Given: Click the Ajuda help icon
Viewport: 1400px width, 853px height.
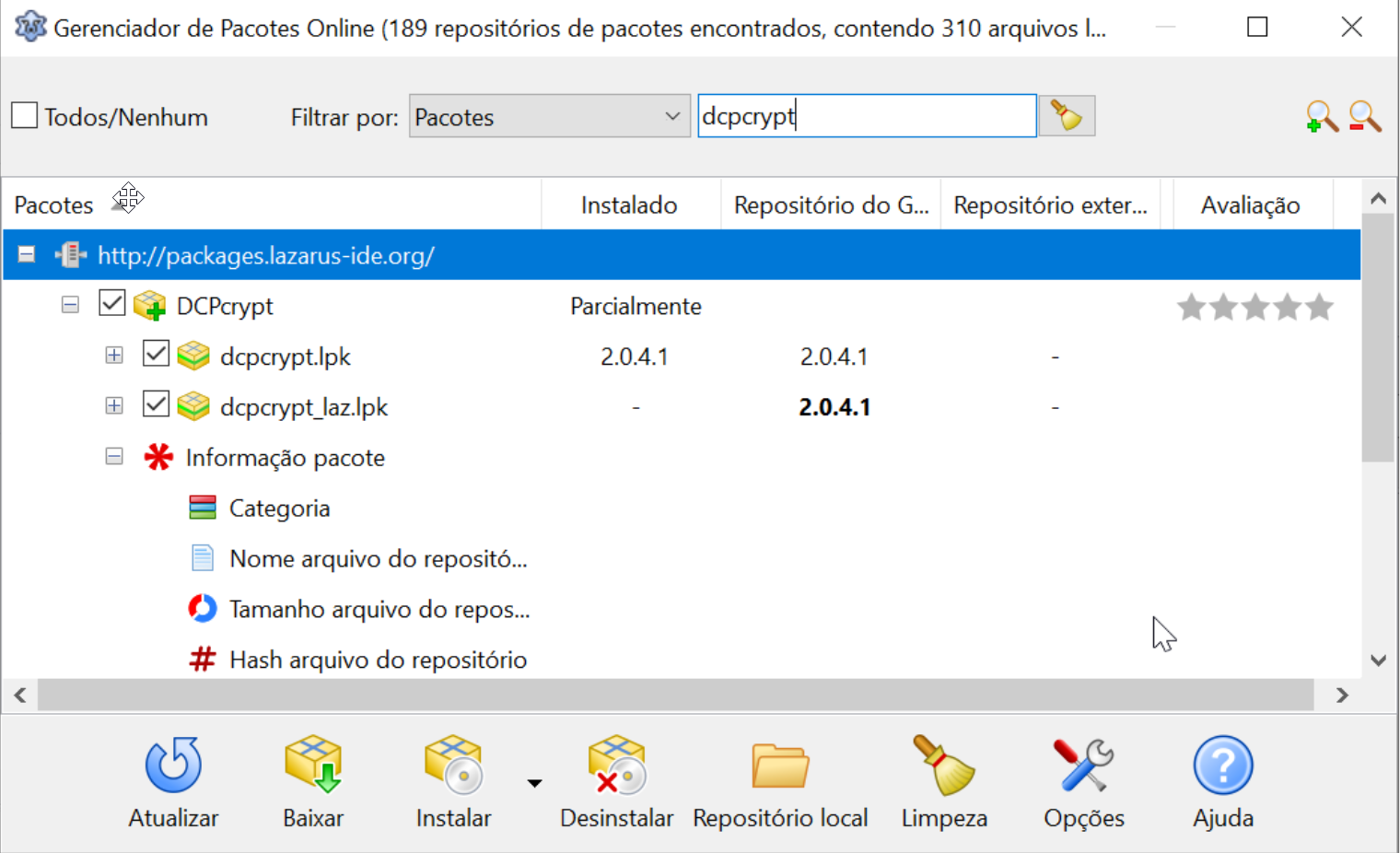Looking at the screenshot, I should point(1222,765).
